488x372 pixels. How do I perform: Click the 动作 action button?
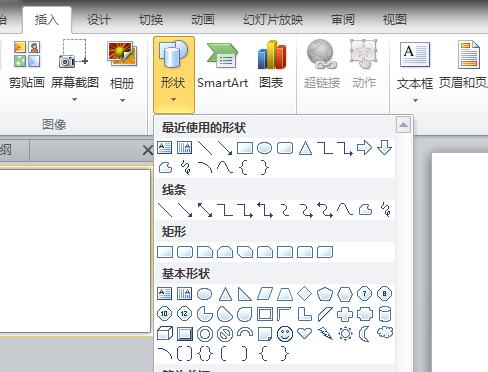364,65
